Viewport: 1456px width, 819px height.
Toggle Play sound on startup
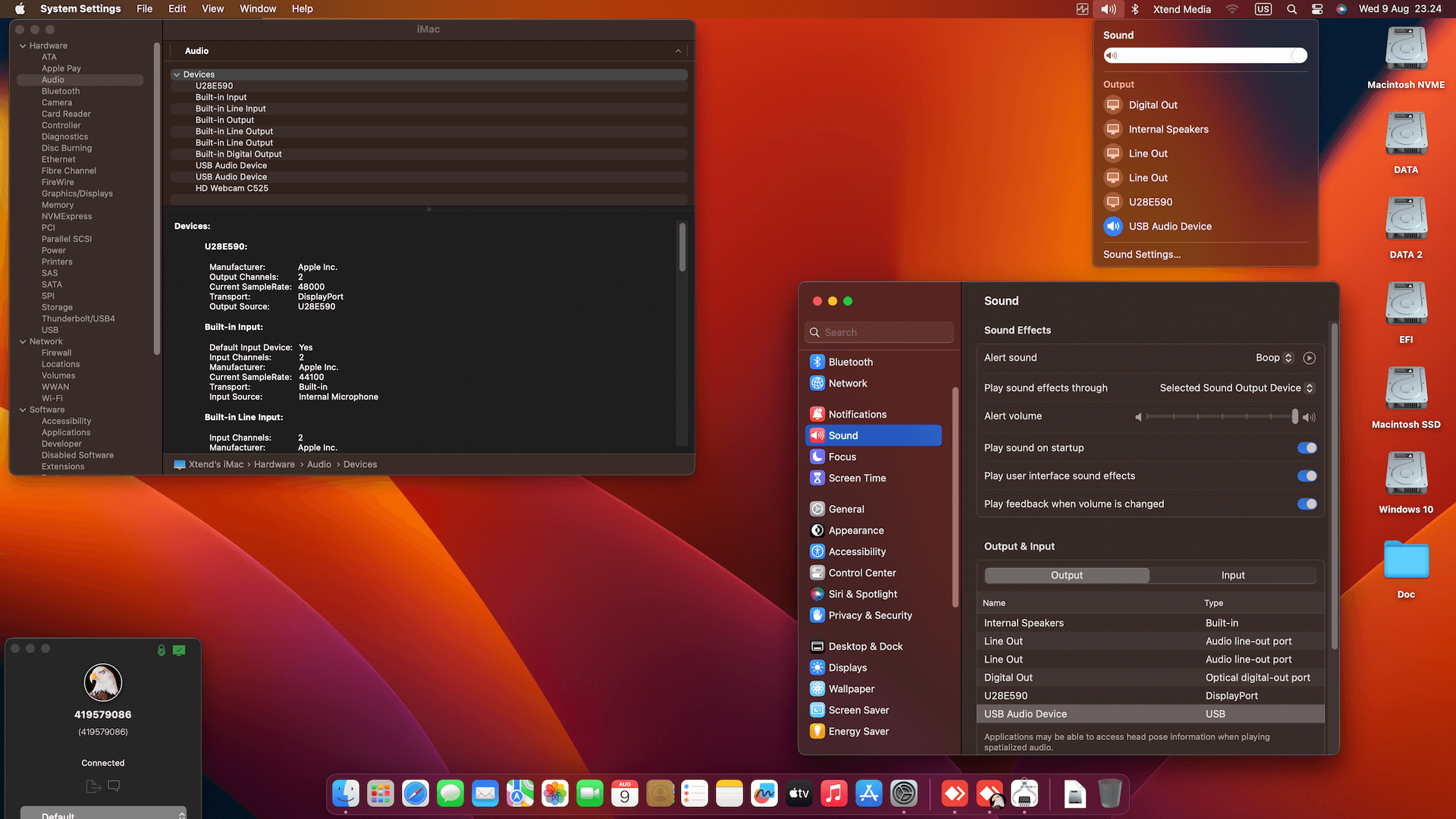click(x=1307, y=448)
